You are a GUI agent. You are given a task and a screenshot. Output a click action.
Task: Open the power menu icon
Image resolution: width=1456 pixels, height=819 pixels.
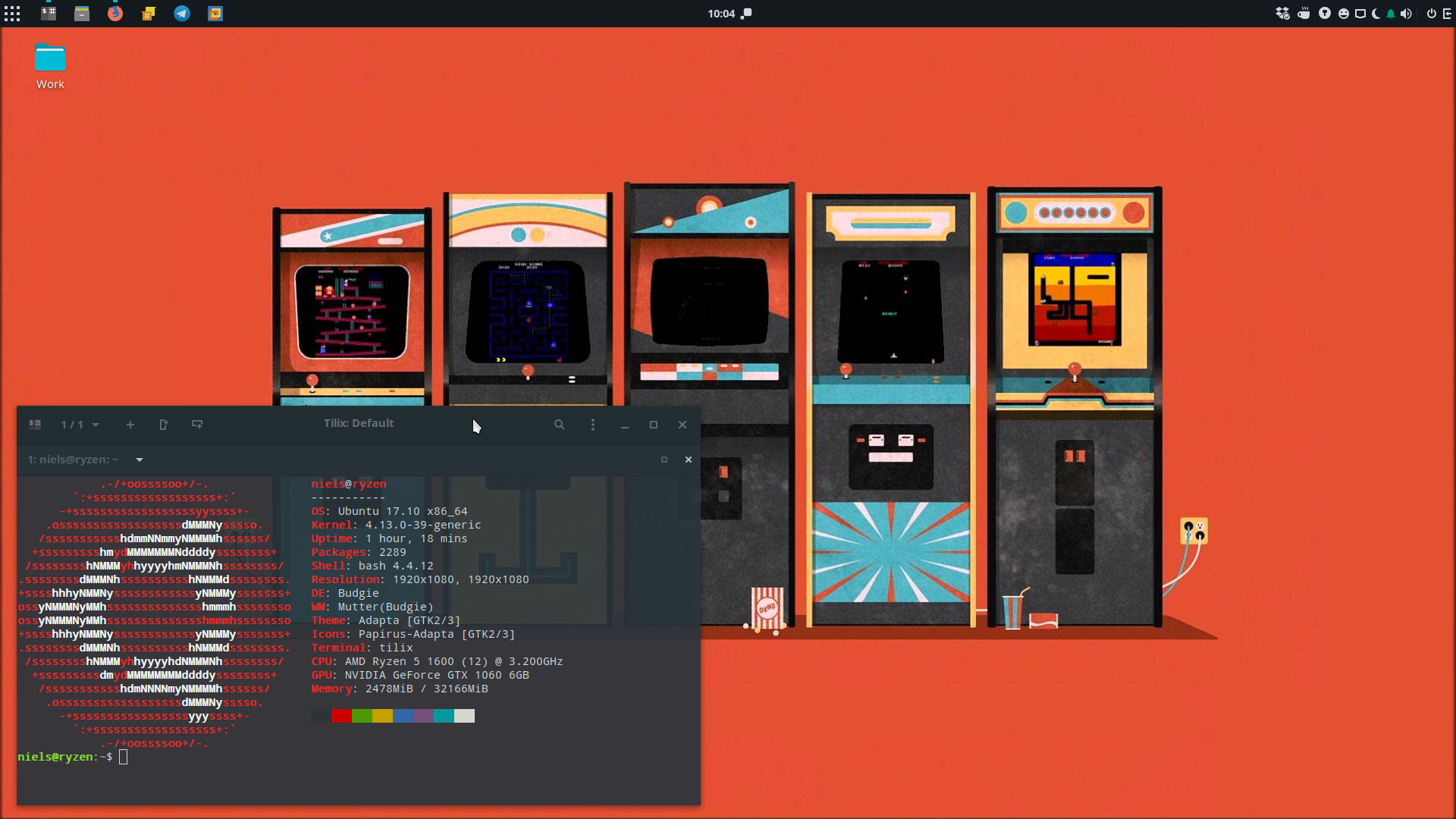[x=1431, y=14]
